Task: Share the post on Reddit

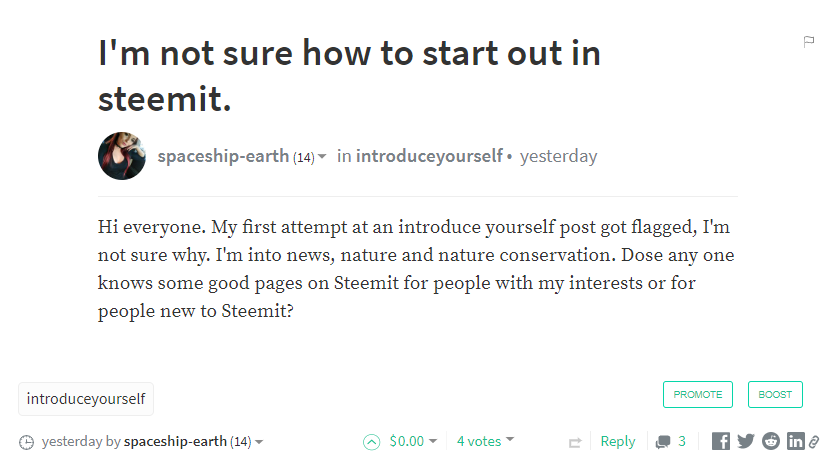Action: 771,441
